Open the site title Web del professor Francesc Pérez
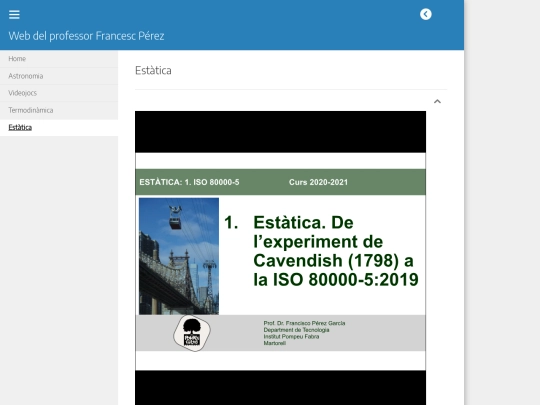This screenshot has width=540, height=405. click(86, 36)
